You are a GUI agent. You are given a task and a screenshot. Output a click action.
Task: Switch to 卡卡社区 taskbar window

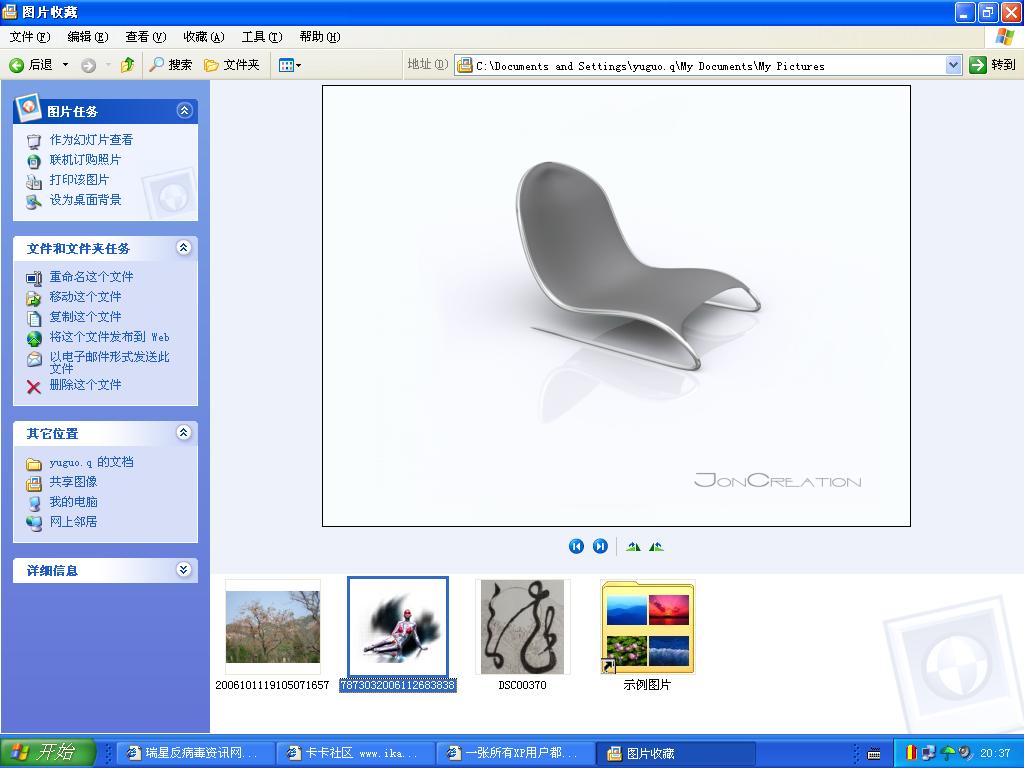pyautogui.click(x=355, y=753)
